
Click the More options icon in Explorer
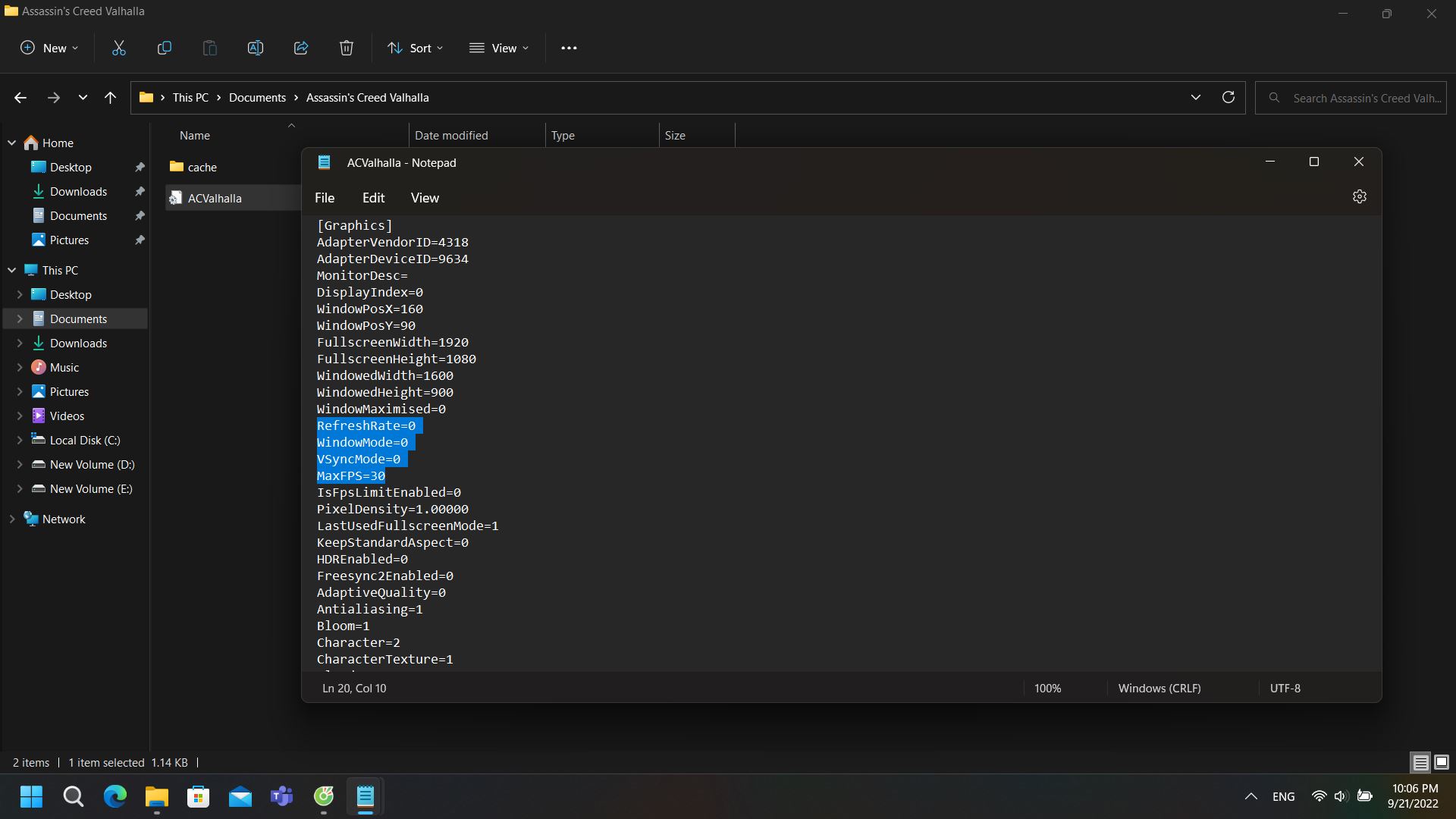point(569,47)
